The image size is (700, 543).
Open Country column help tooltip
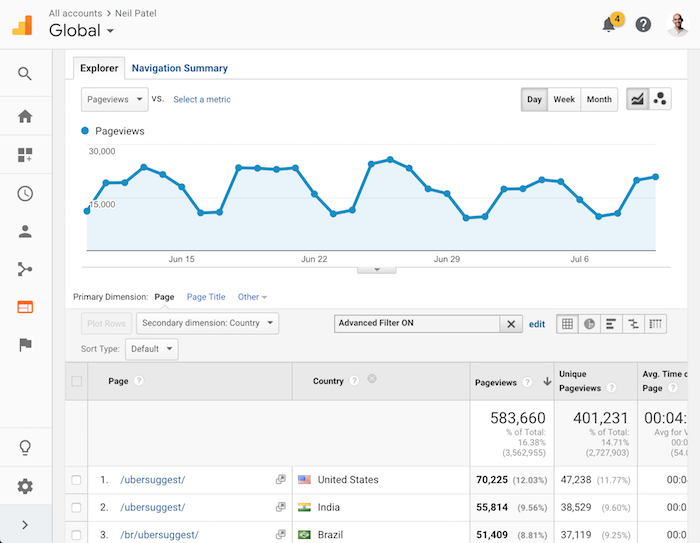pos(354,380)
